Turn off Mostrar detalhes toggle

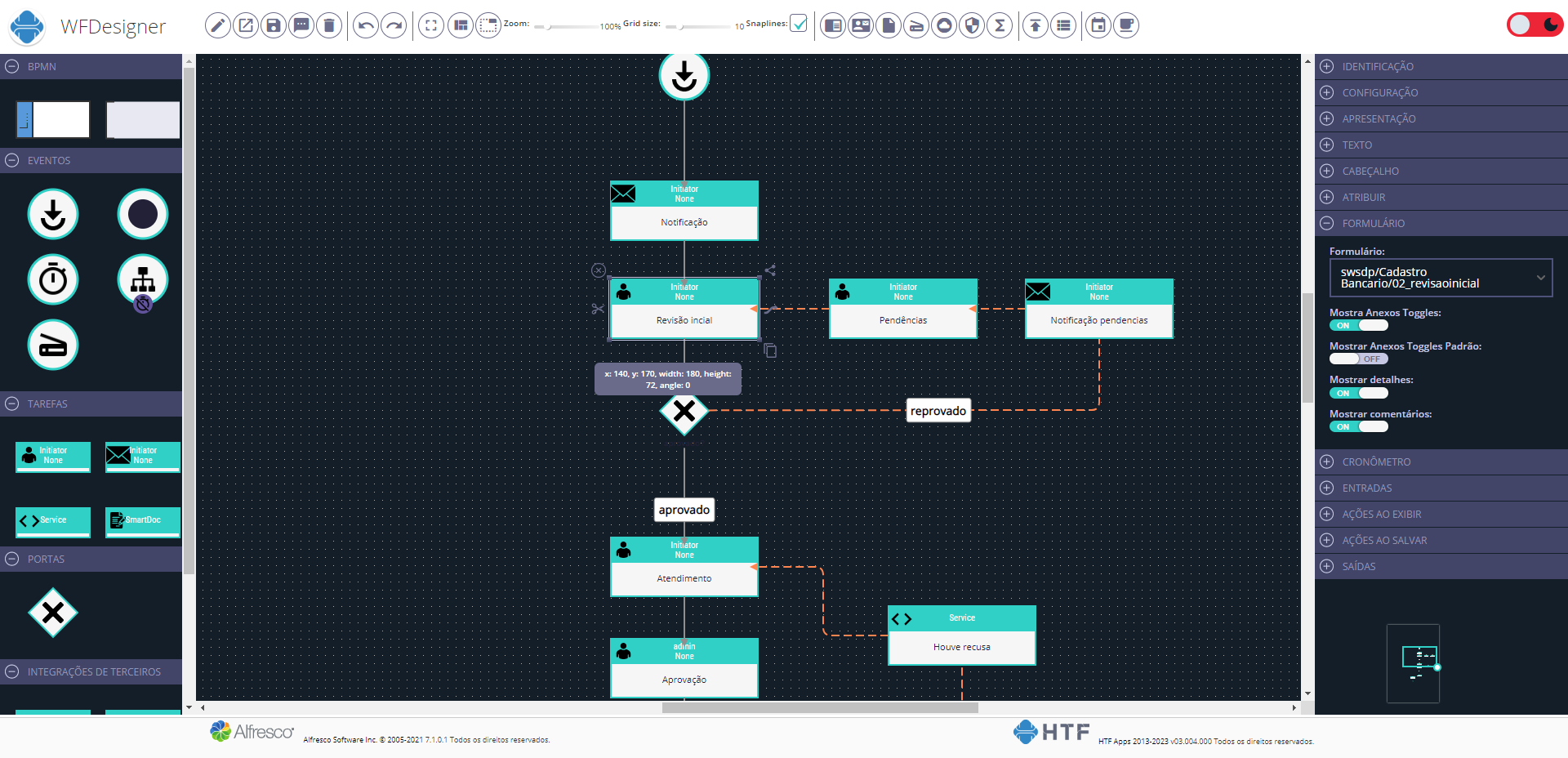point(1358,393)
